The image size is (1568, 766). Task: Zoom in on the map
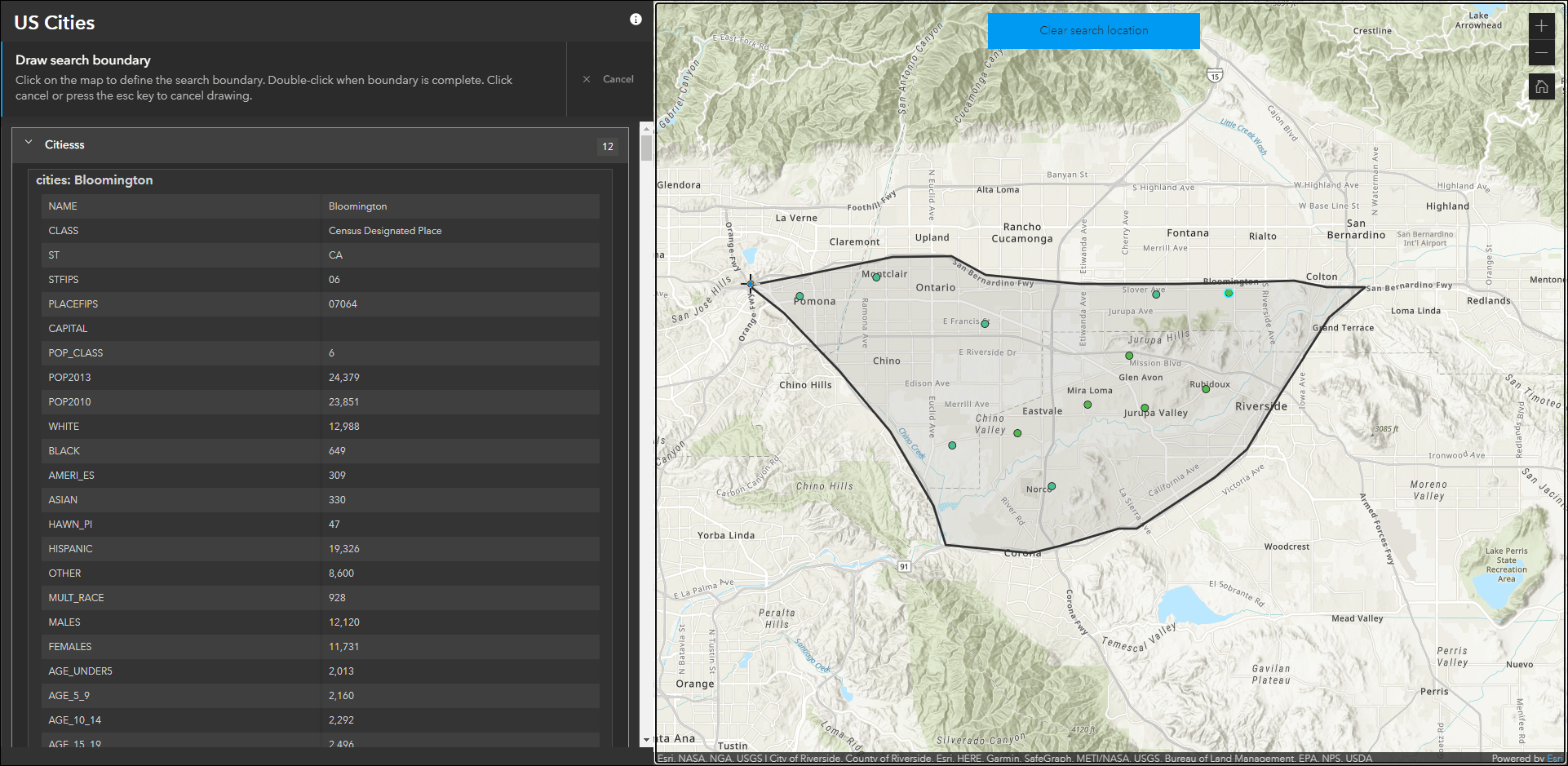coord(1541,26)
